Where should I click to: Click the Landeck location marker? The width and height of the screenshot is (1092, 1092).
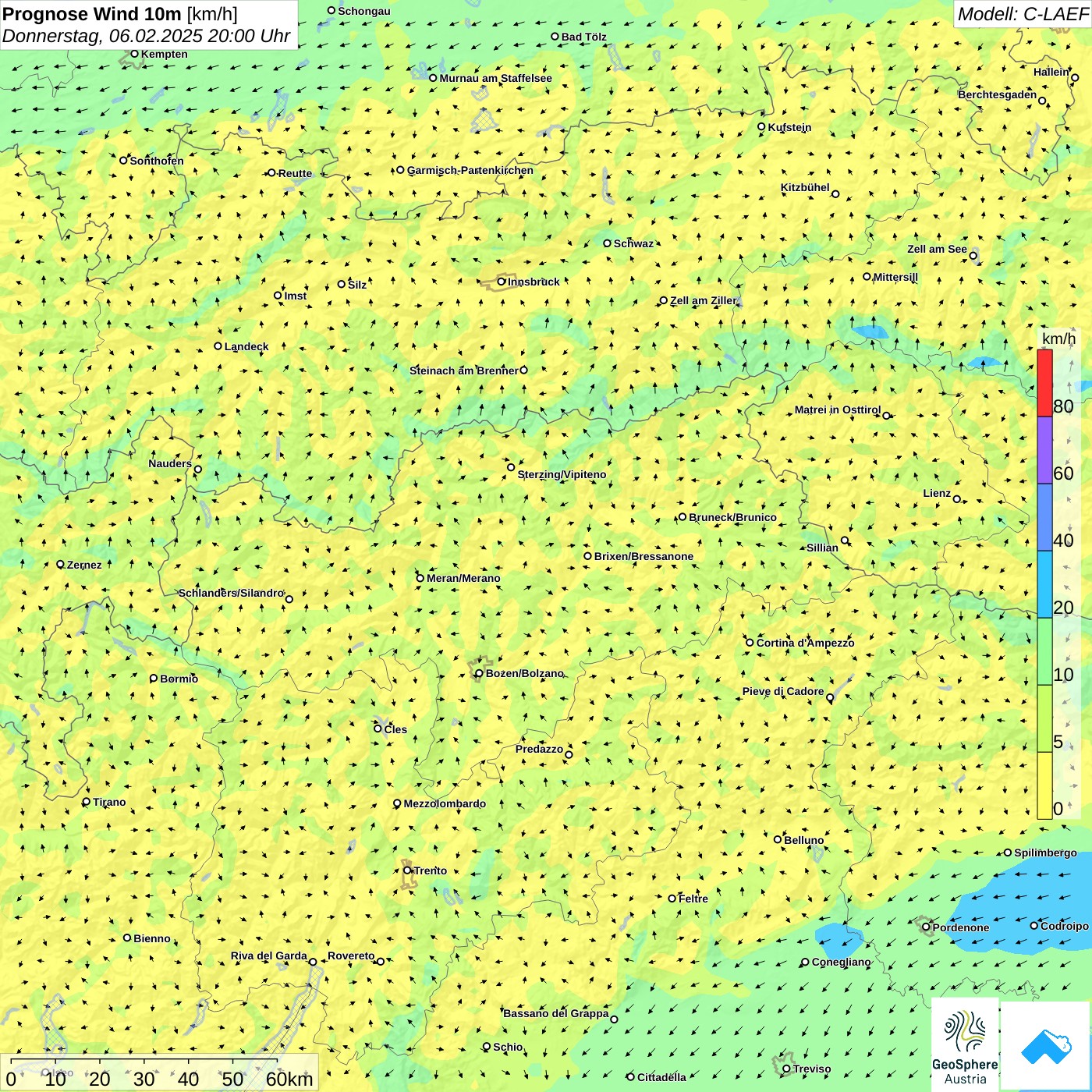[218, 346]
